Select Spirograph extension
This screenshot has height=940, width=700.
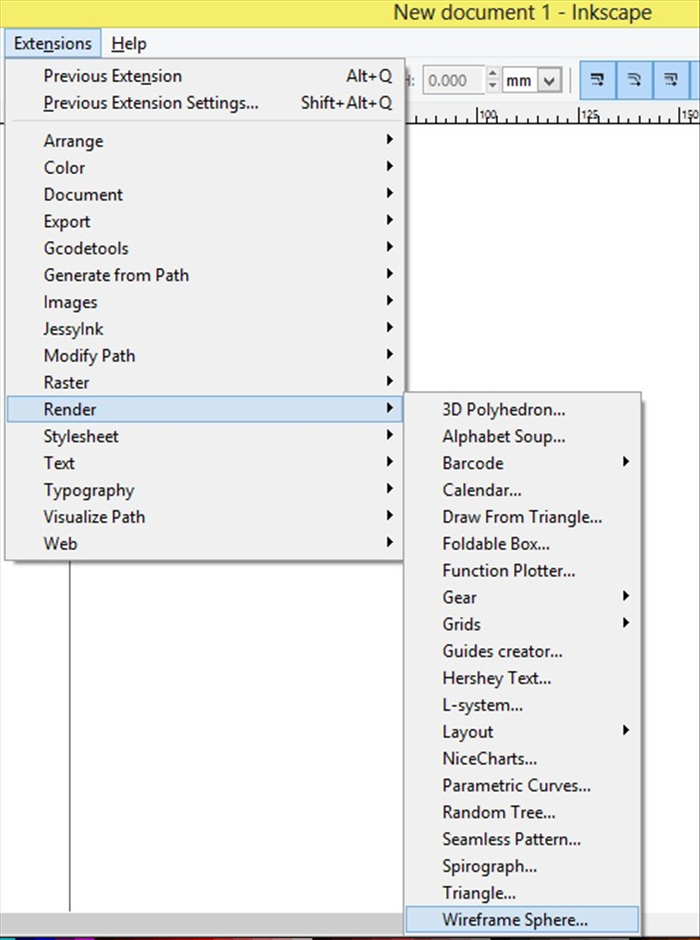[522, 866]
